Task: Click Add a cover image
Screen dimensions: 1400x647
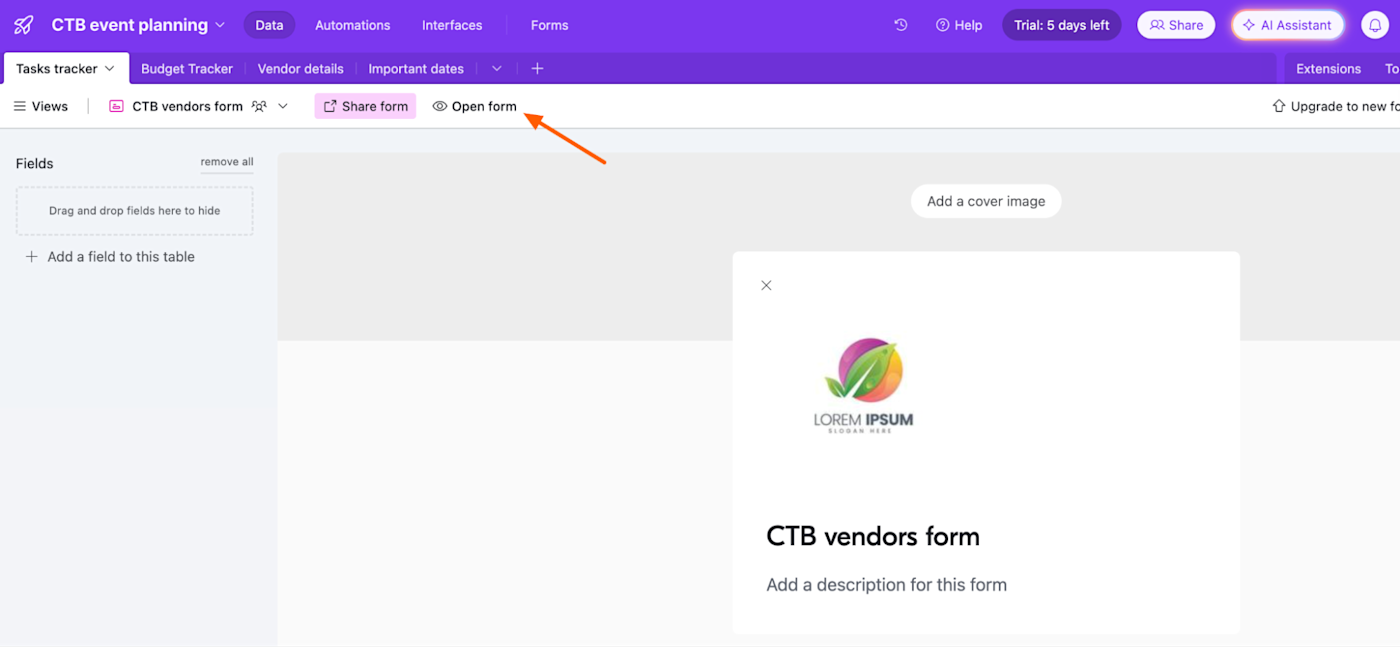Action: tap(986, 201)
